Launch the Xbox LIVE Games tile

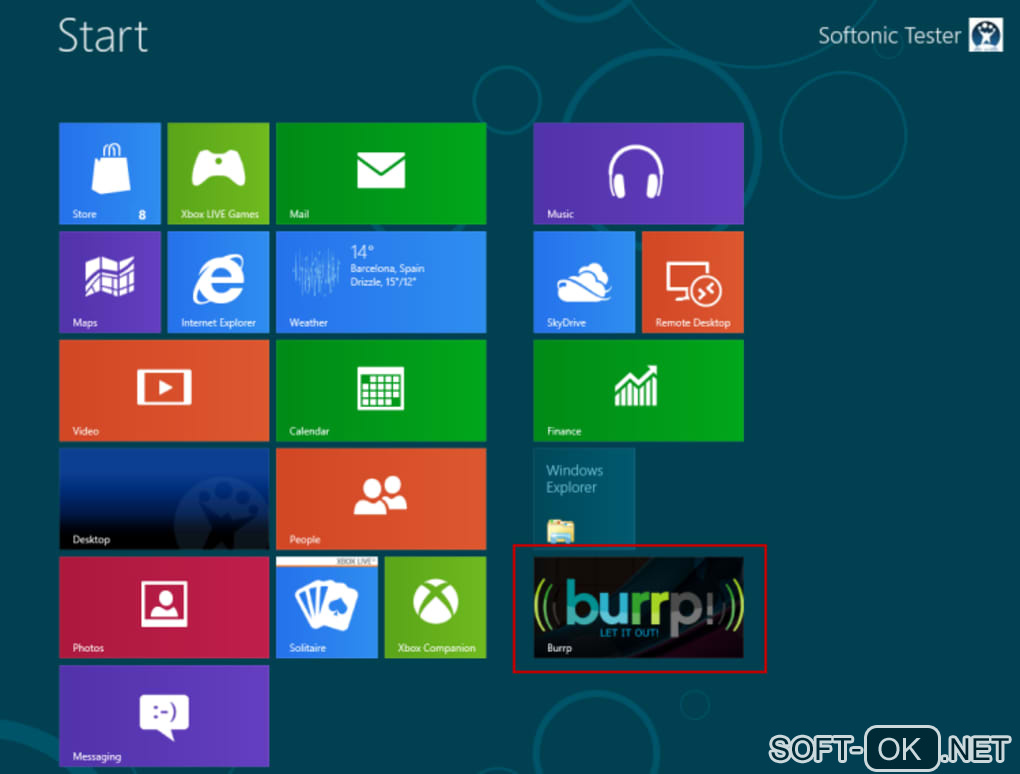click(218, 174)
